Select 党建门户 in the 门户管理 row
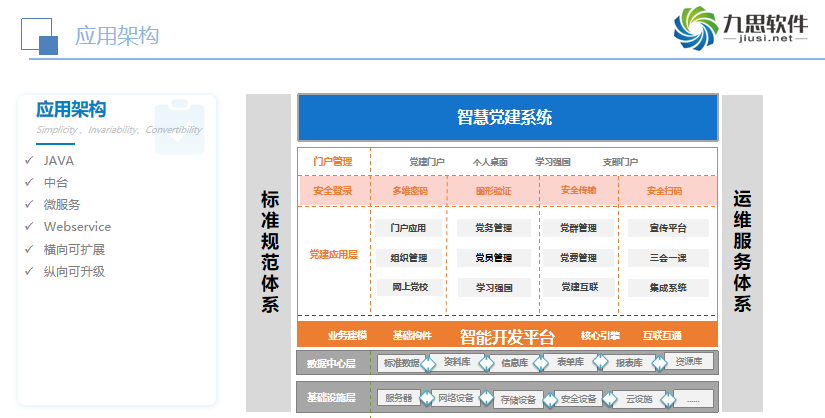 pyautogui.click(x=427, y=162)
